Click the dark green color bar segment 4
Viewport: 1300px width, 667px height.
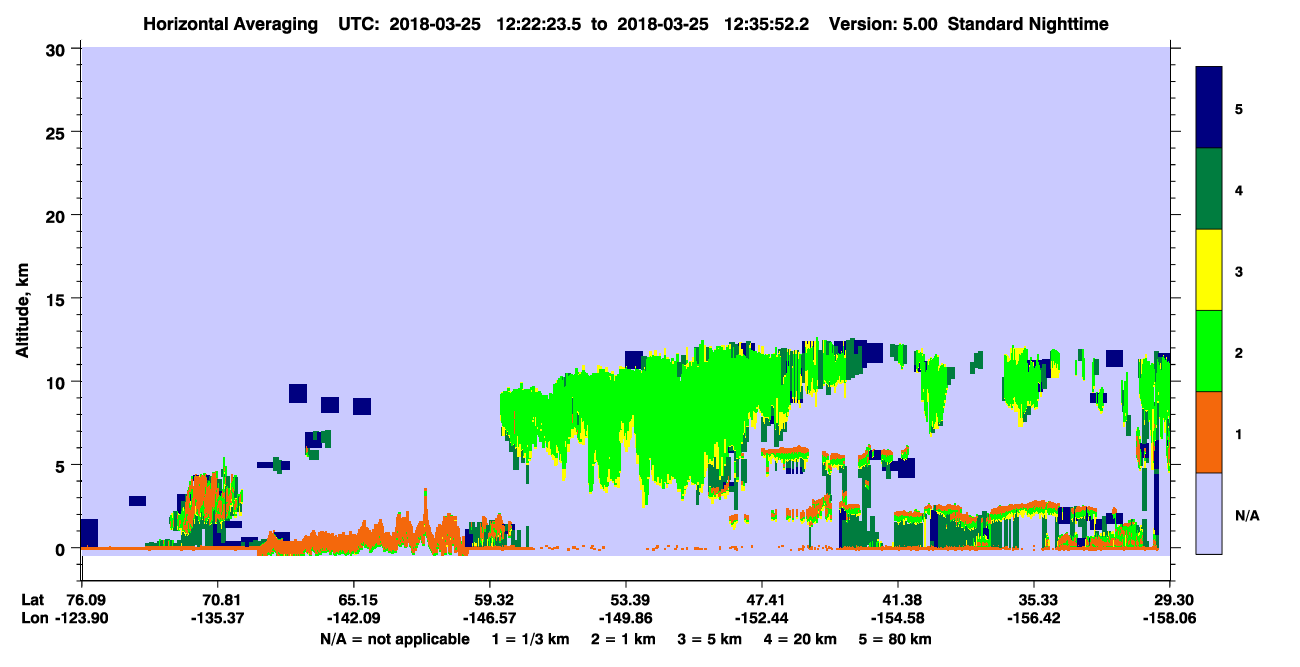(x=1209, y=189)
